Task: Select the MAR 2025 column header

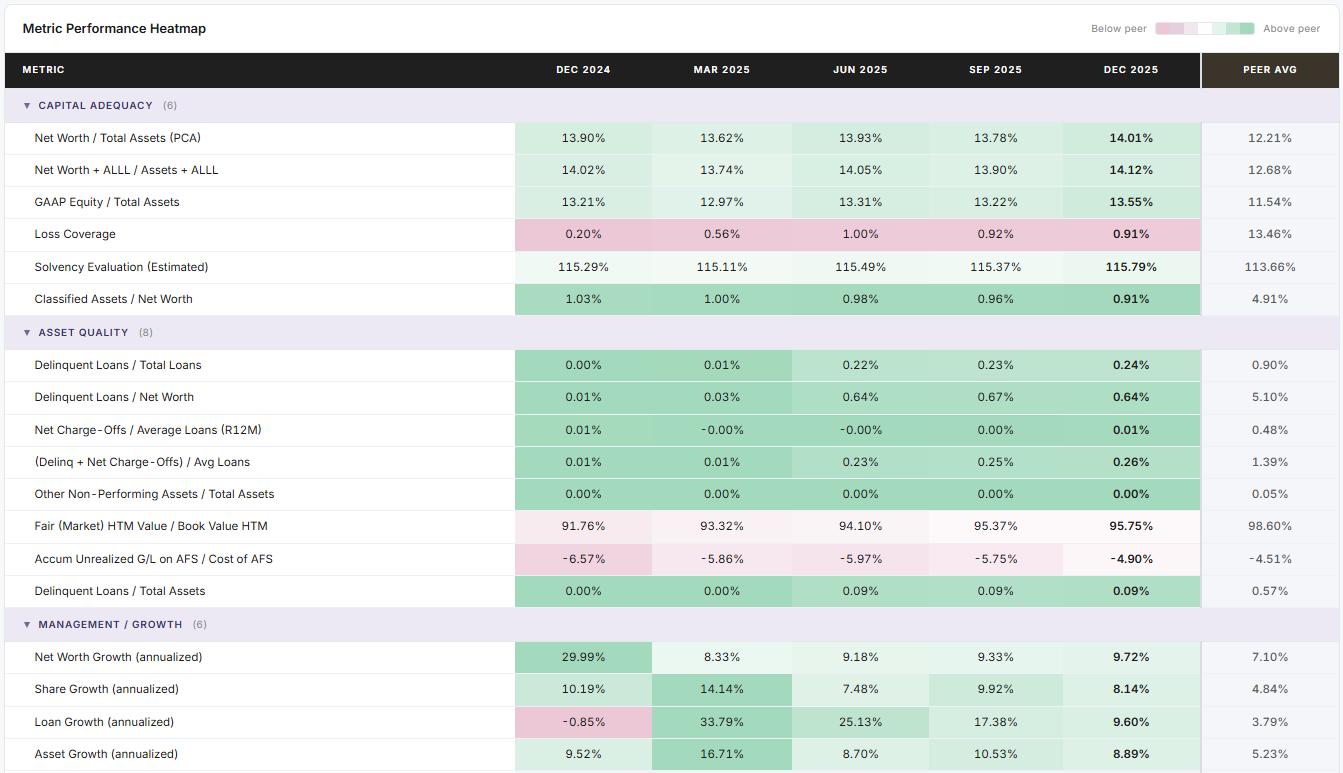Action: coord(721,70)
